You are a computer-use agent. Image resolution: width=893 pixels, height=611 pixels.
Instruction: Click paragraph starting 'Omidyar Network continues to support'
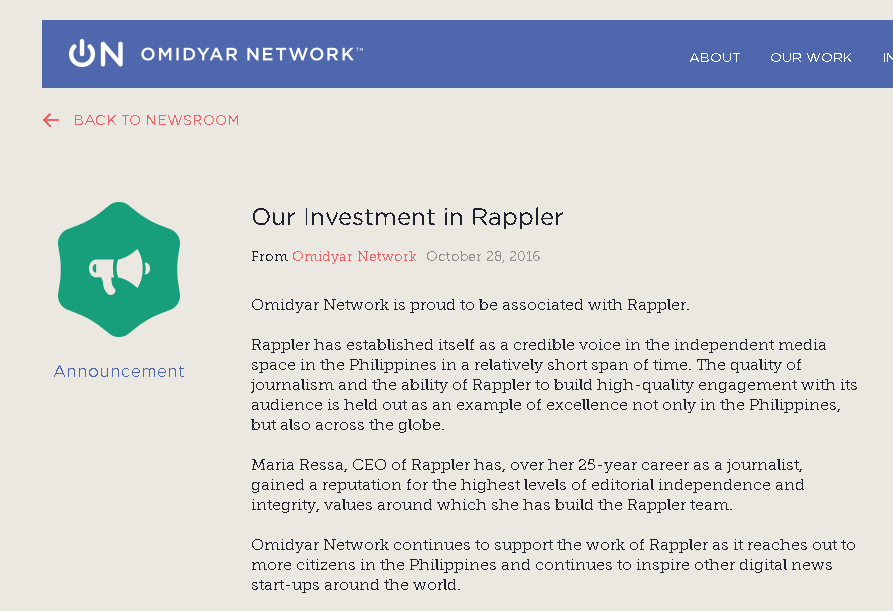553,565
